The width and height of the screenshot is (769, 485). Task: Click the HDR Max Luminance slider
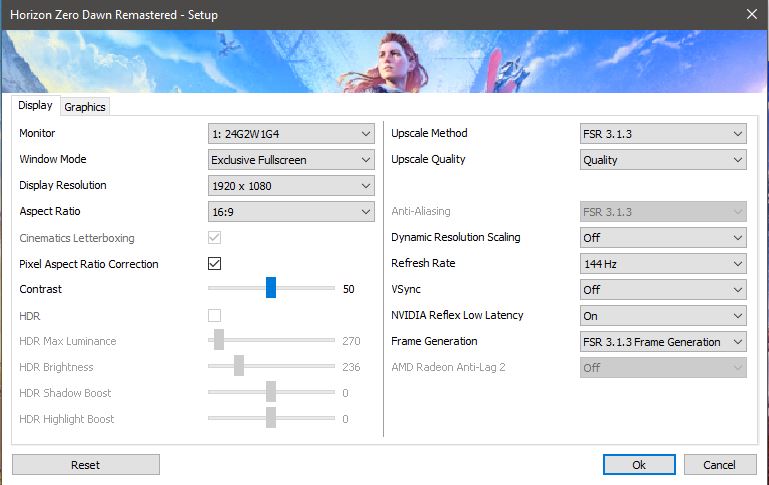[271, 339]
